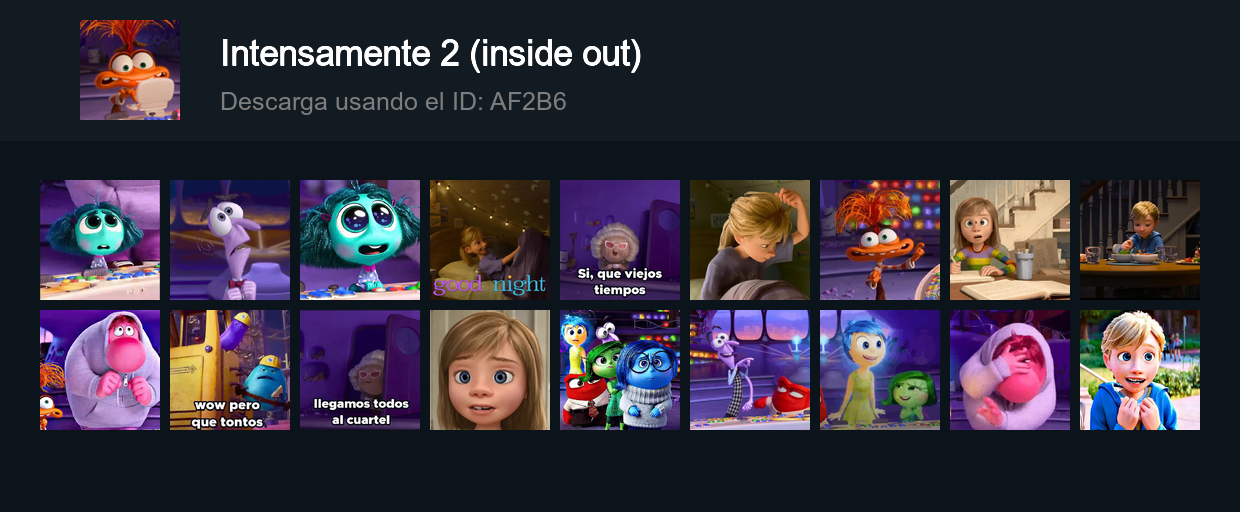Choose the Embarrassment pulling hoodie strings sticker
The image size is (1240, 512).
coord(100,370)
